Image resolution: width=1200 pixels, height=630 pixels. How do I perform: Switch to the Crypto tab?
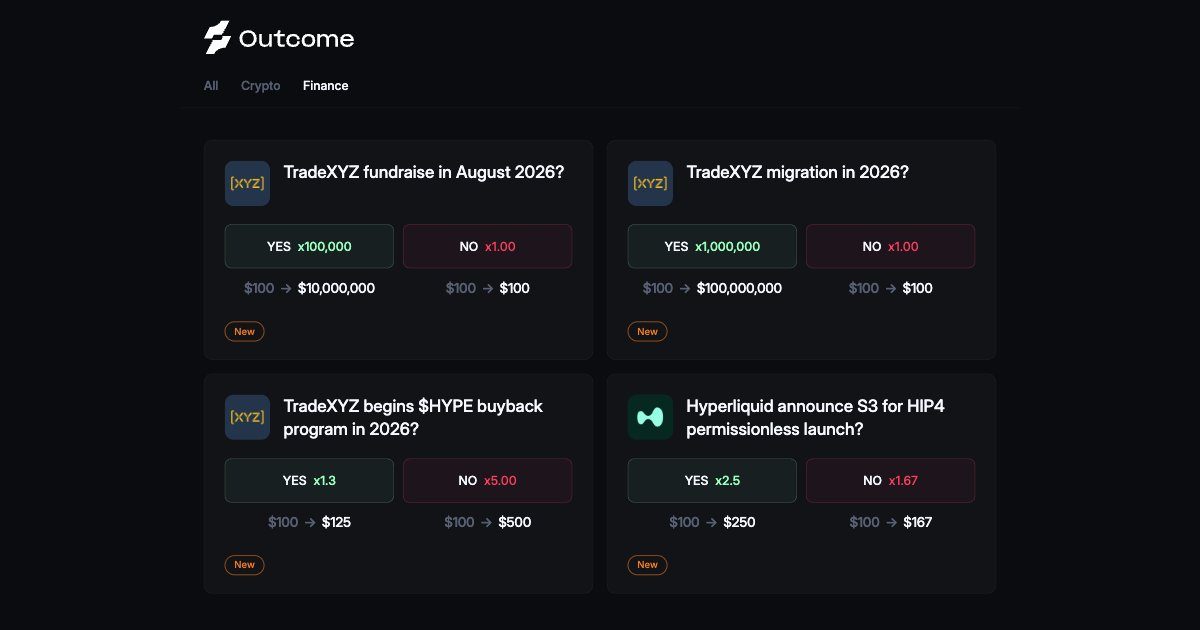click(261, 86)
